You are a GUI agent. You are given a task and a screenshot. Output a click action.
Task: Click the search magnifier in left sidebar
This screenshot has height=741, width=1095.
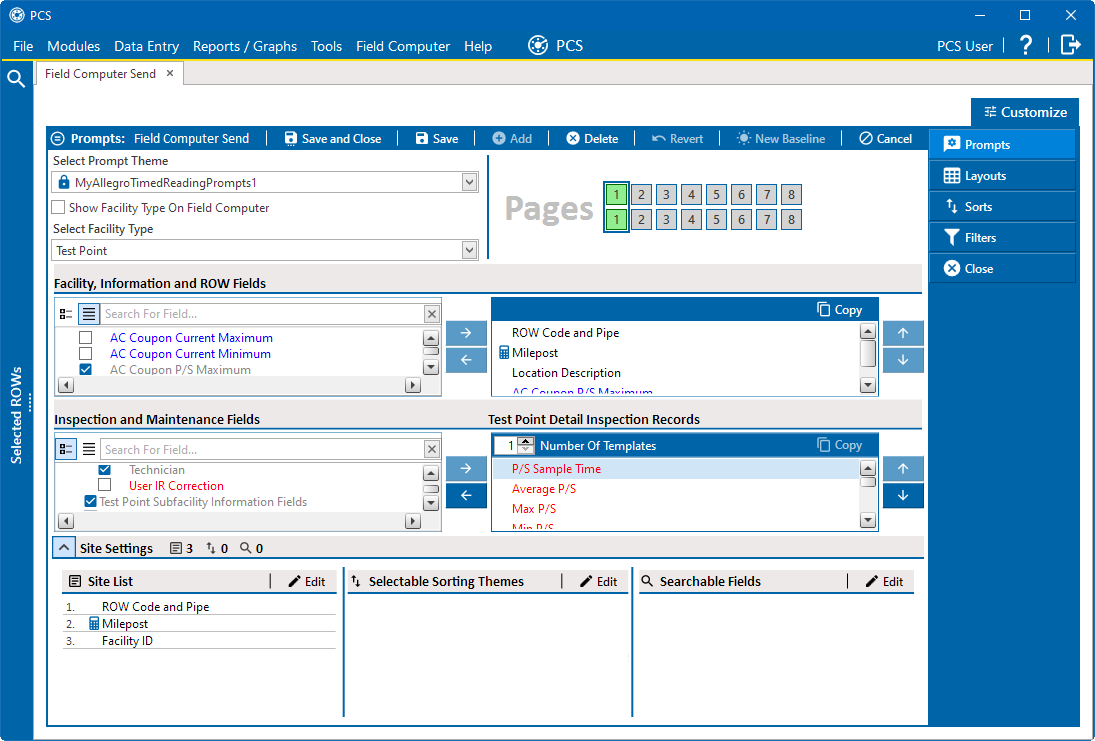[x=16, y=79]
